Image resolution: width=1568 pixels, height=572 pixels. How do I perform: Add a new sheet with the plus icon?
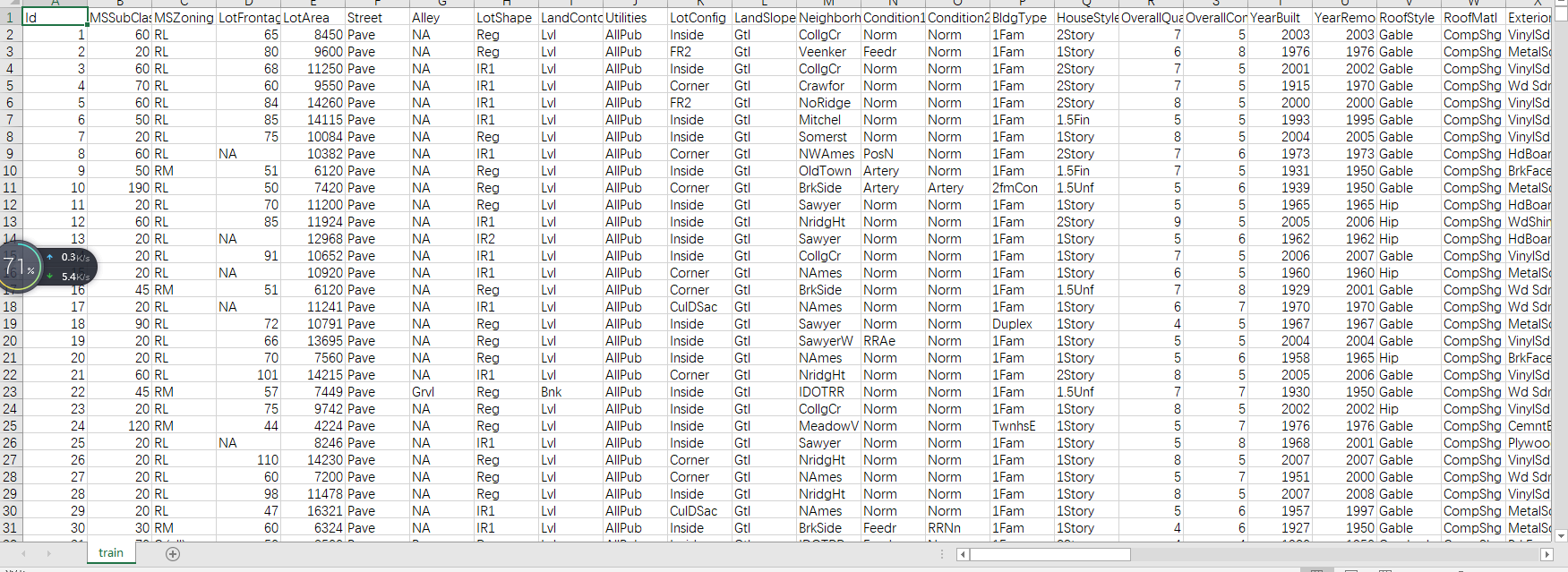click(173, 554)
